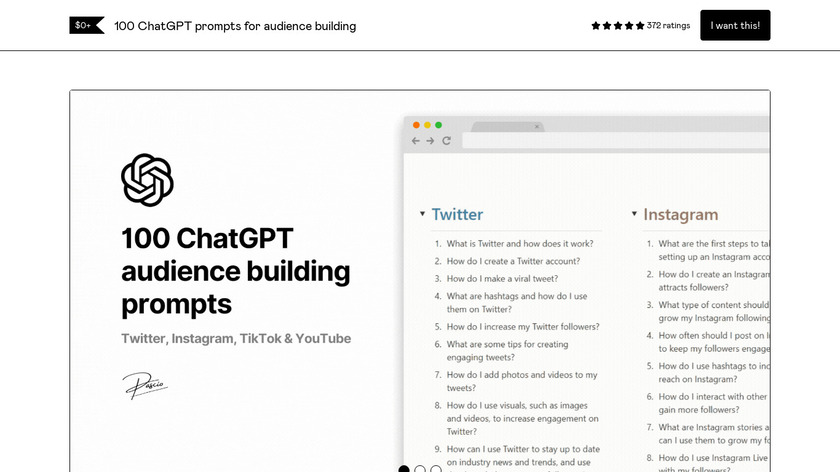Click the browser reload icon in the mockup

coord(446,140)
